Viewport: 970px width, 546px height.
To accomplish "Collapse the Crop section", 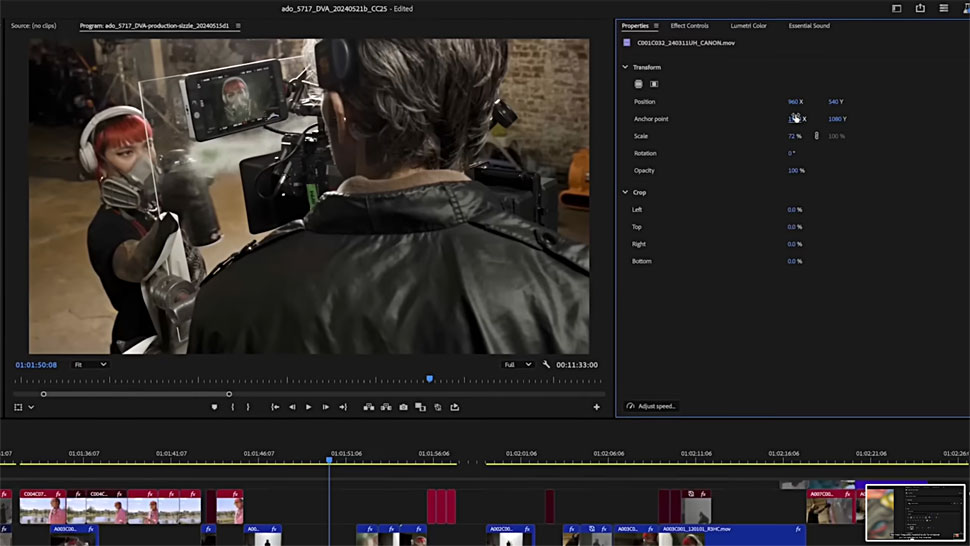I will 625,192.
